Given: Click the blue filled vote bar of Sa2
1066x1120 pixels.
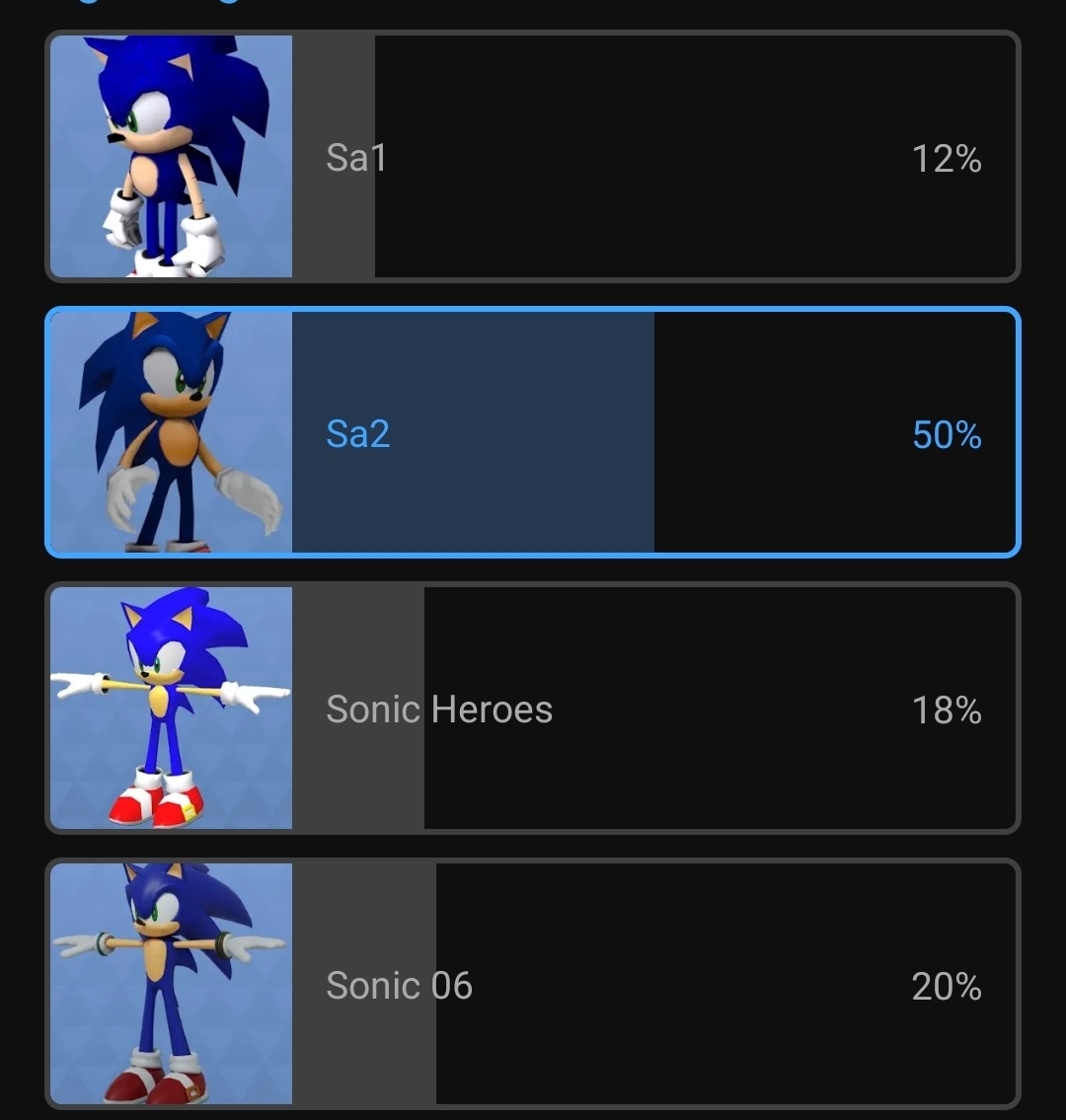Looking at the screenshot, I should coord(473,432).
